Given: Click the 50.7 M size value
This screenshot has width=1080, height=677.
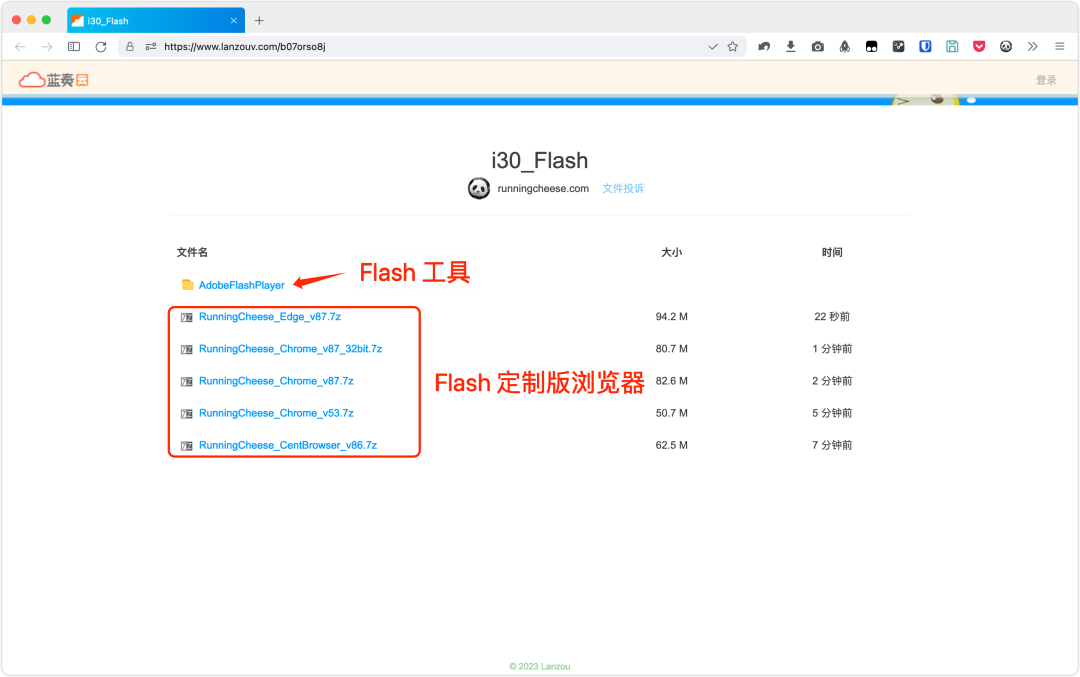Looking at the screenshot, I should click(x=672, y=413).
